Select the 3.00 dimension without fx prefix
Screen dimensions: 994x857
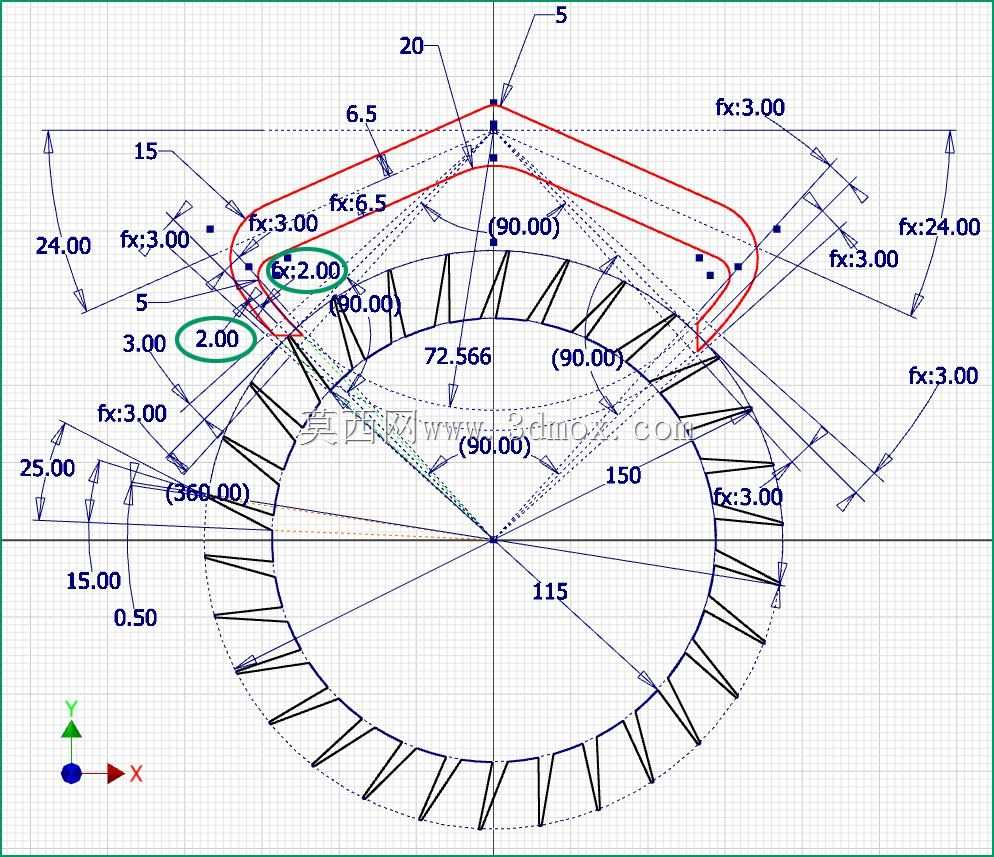[x=145, y=344]
